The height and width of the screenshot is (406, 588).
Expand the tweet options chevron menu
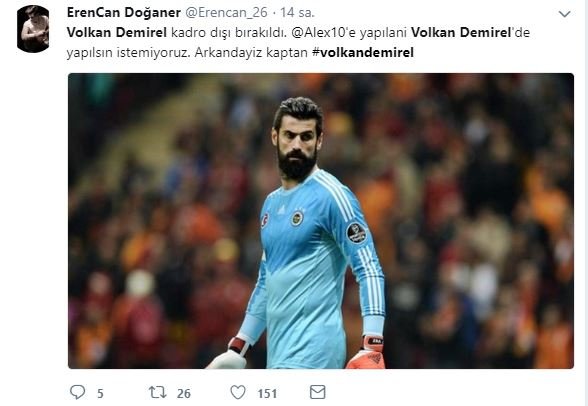[564, 14]
